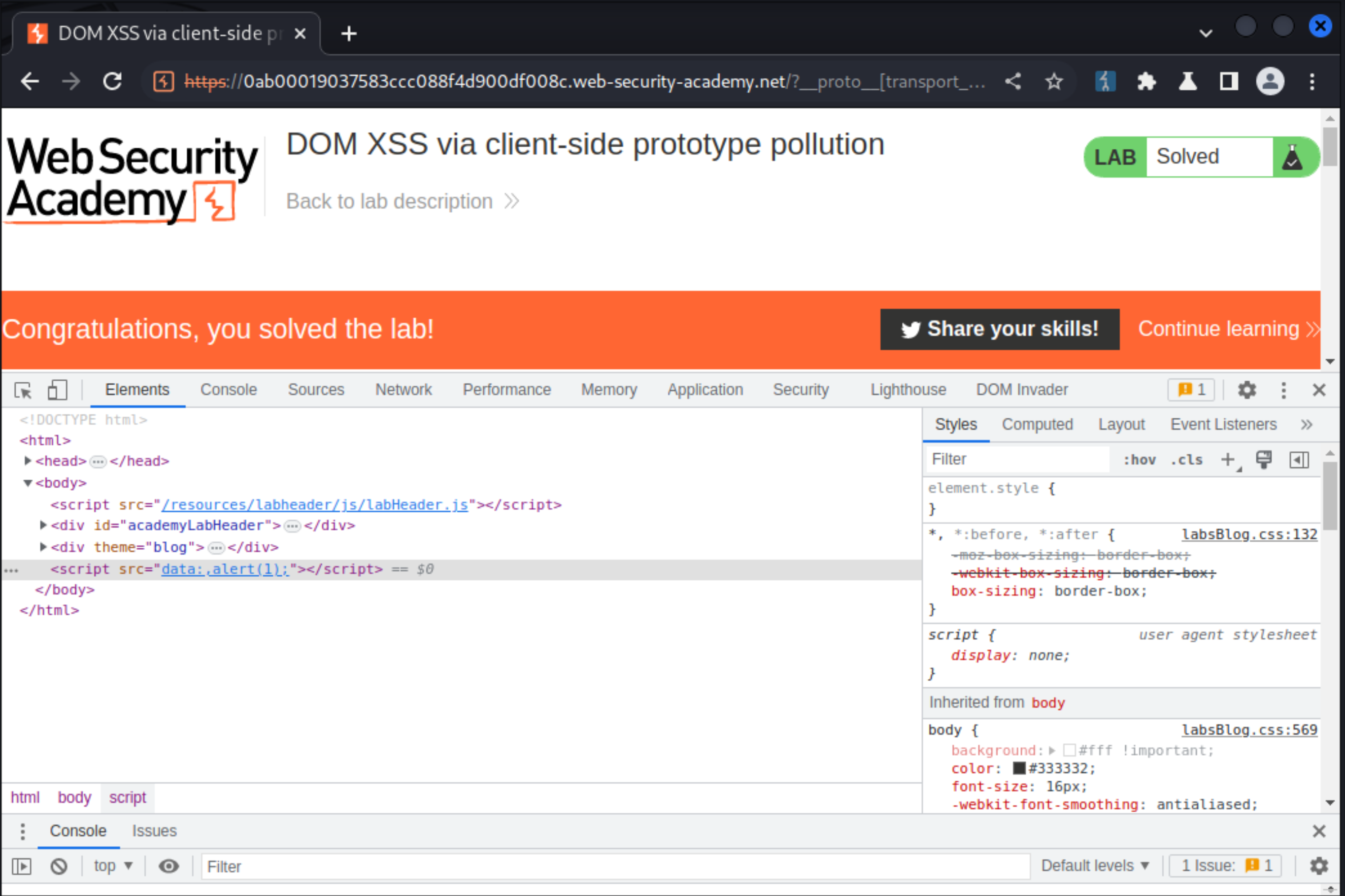The image size is (1345, 896).
Task: Select the body breadcrumb
Action: 74,797
